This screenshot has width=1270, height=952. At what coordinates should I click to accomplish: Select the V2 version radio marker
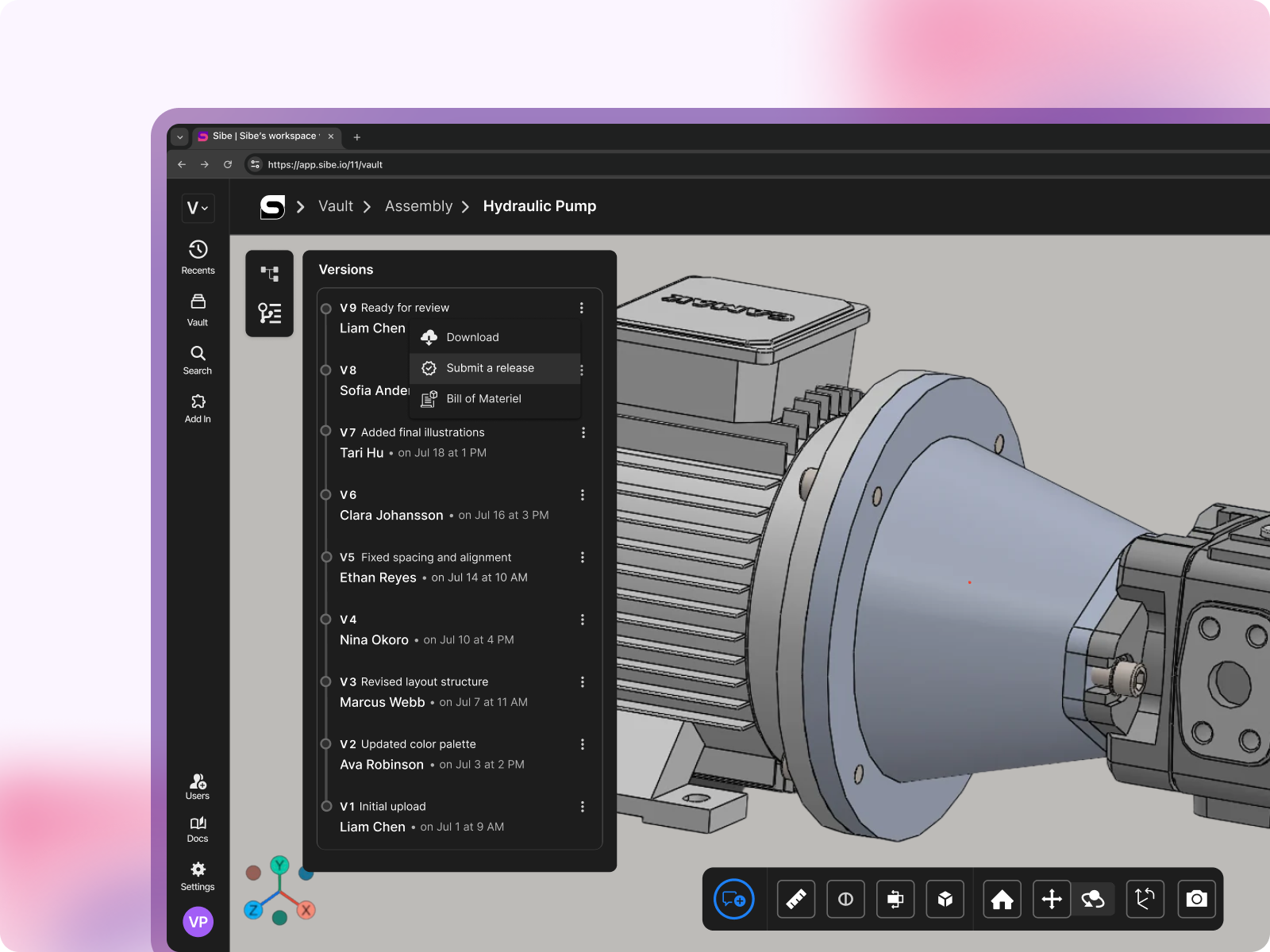pos(326,744)
